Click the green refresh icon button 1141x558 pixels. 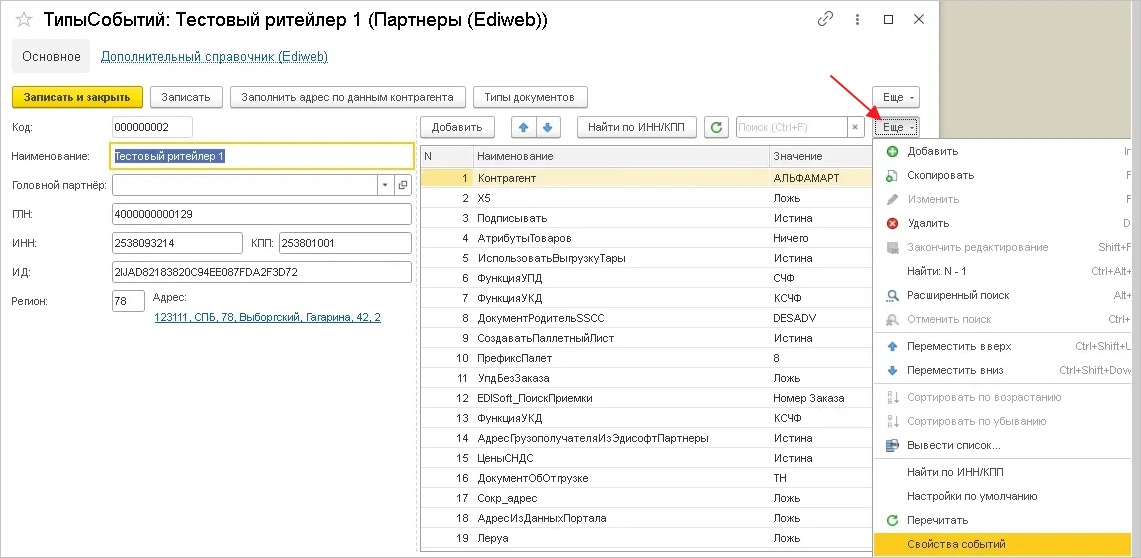716,127
